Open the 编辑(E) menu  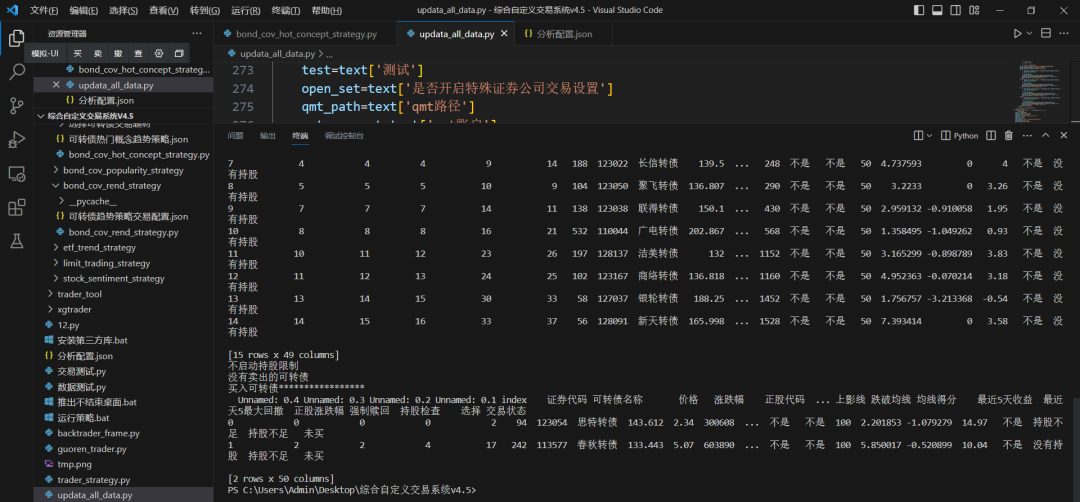[84, 11]
